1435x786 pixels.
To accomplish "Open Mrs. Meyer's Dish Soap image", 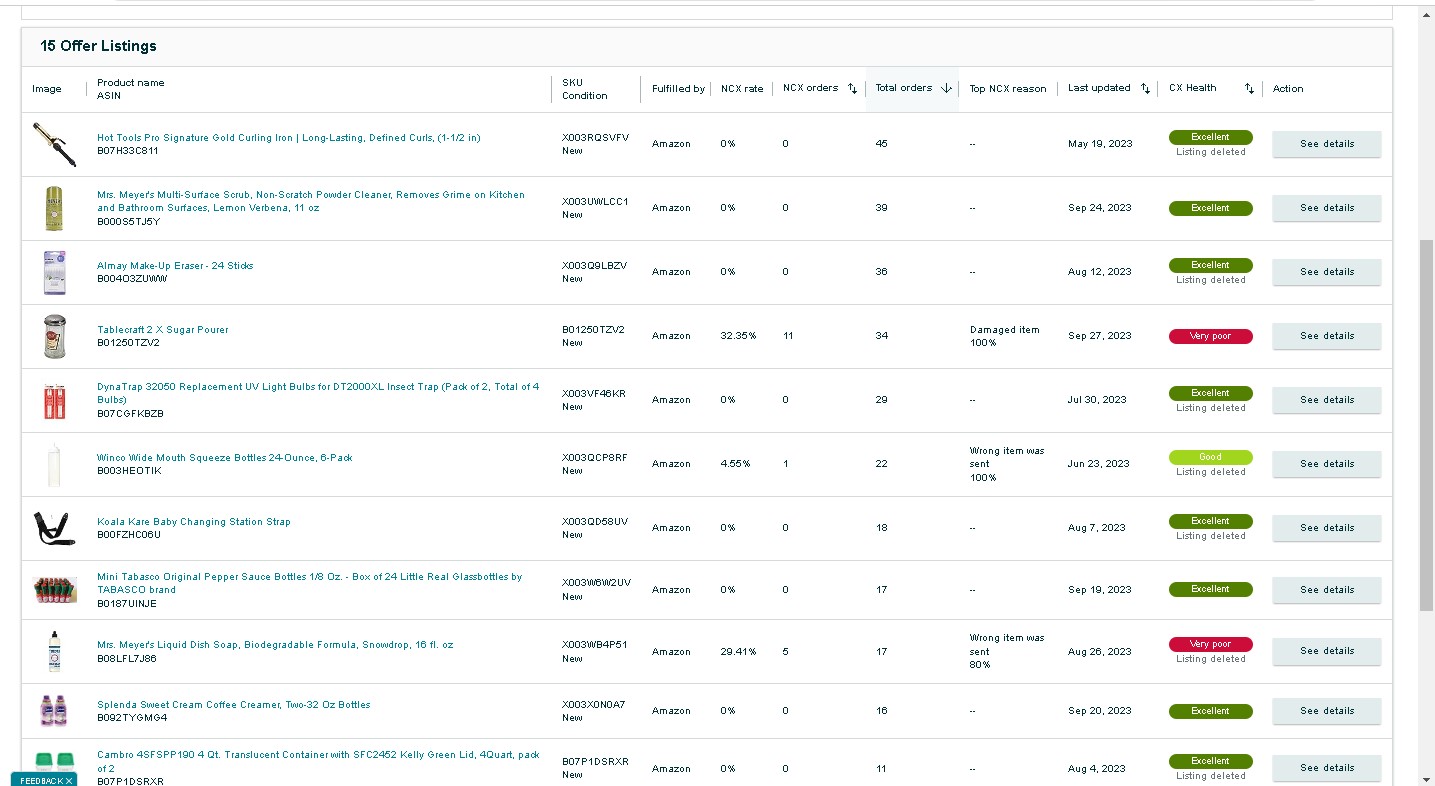I will pyautogui.click(x=54, y=651).
